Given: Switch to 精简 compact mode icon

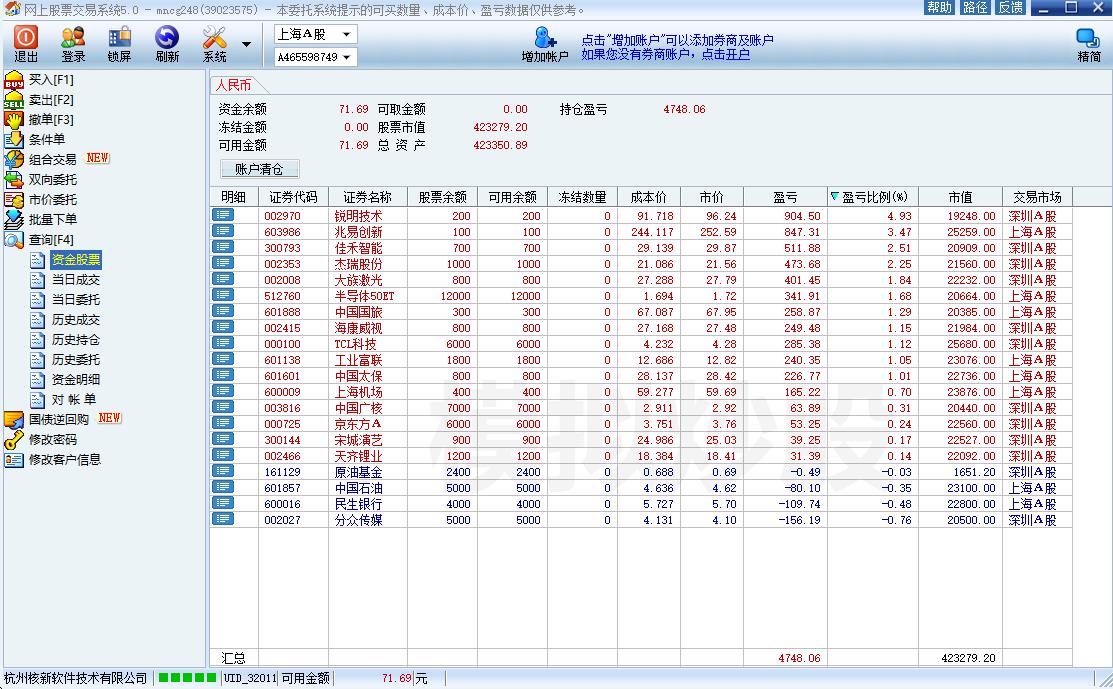Looking at the screenshot, I should coord(1088,38).
